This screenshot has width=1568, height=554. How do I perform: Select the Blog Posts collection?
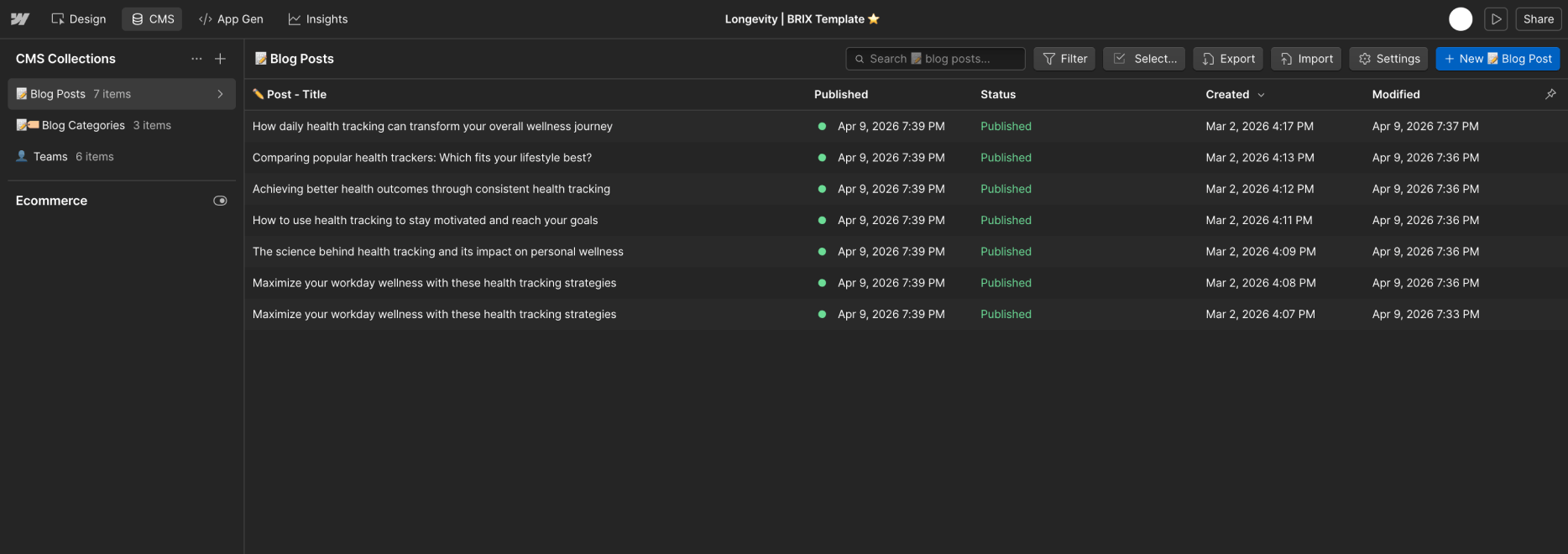(x=122, y=94)
